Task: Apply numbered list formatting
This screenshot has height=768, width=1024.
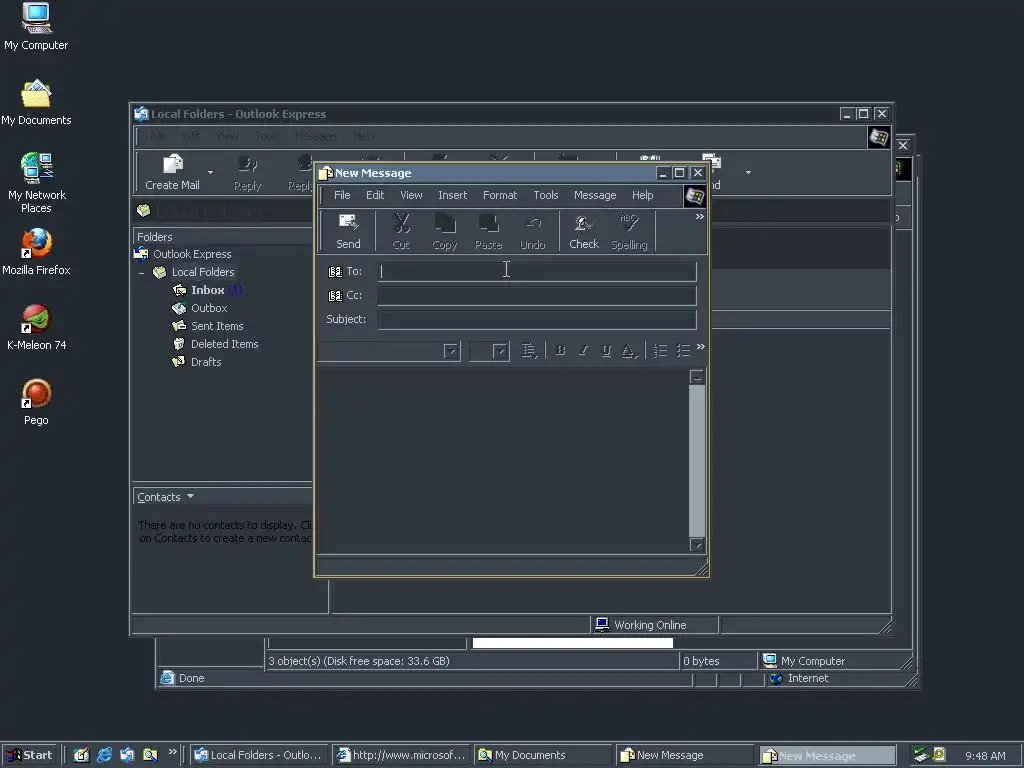Action: (660, 351)
